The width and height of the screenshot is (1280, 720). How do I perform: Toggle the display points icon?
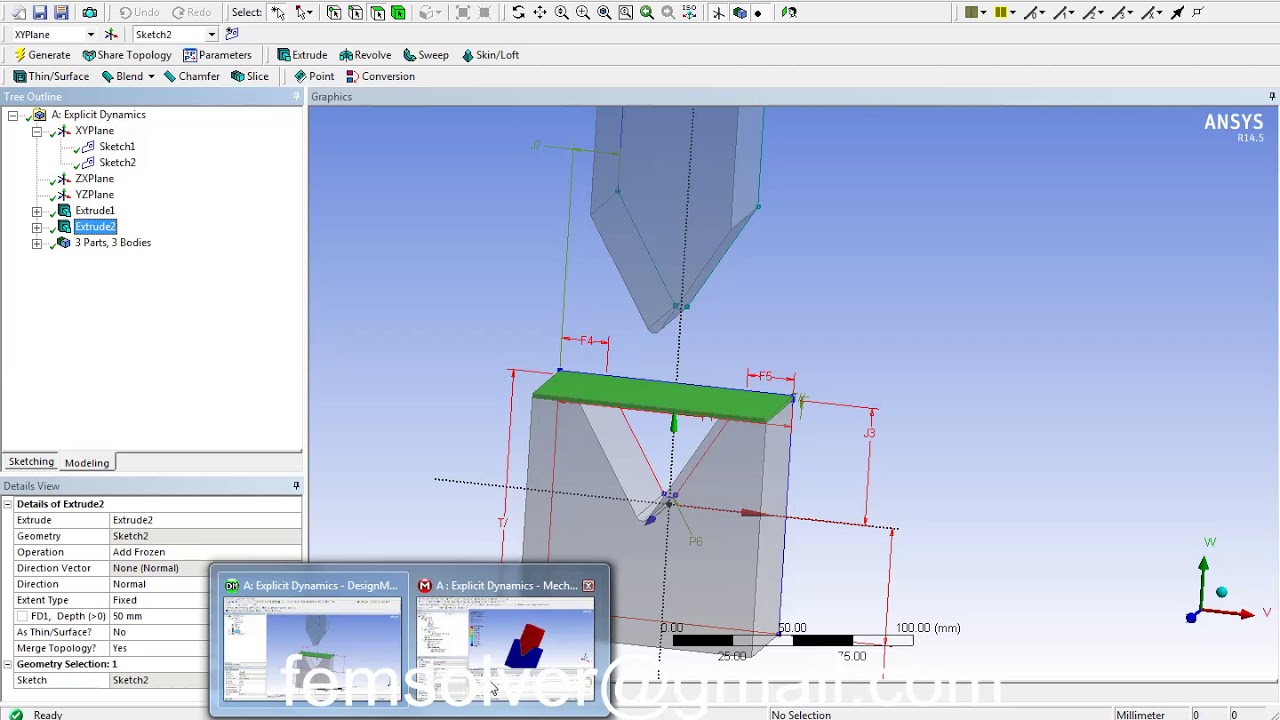coord(758,12)
